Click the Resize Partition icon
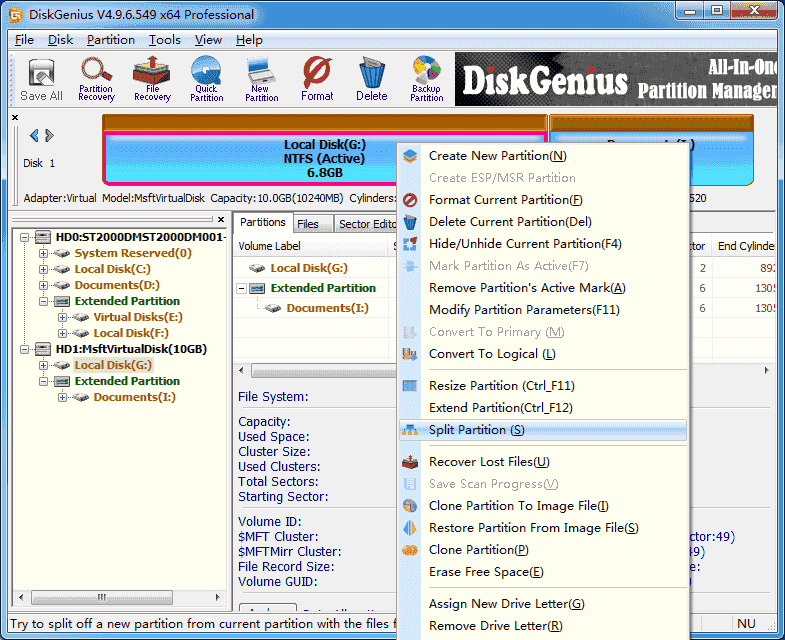The image size is (785, 640). click(x=410, y=386)
